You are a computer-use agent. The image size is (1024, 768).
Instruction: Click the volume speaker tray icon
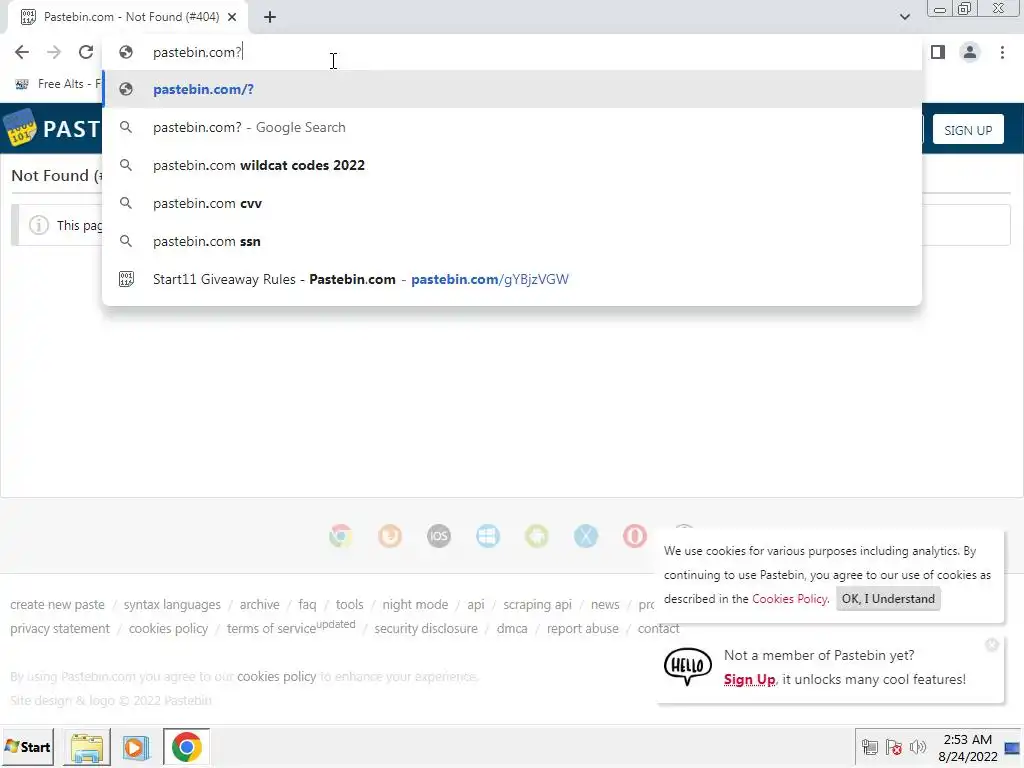click(918, 747)
